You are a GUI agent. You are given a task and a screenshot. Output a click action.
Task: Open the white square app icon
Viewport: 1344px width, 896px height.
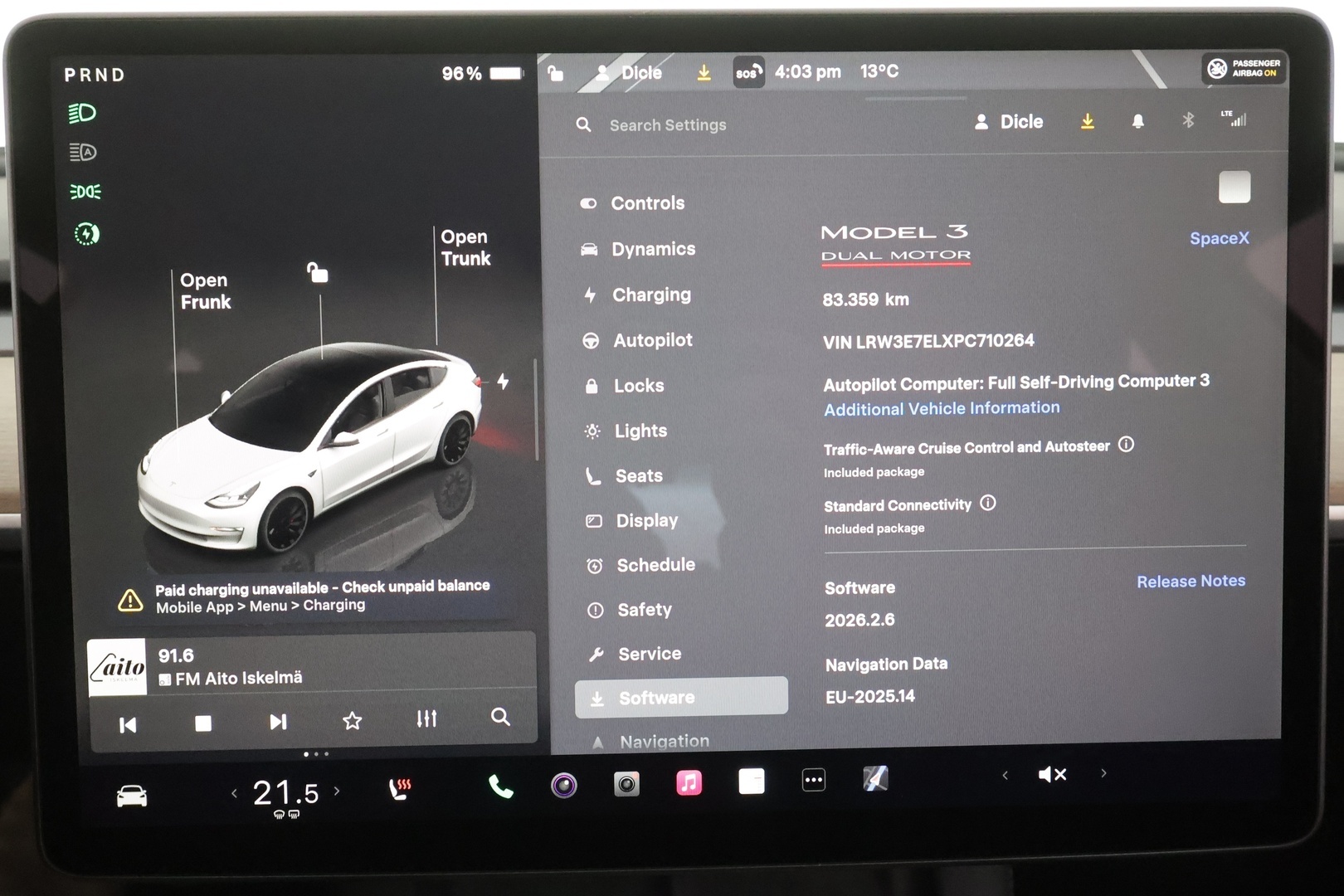pyautogui.click(x=752, y=781)
